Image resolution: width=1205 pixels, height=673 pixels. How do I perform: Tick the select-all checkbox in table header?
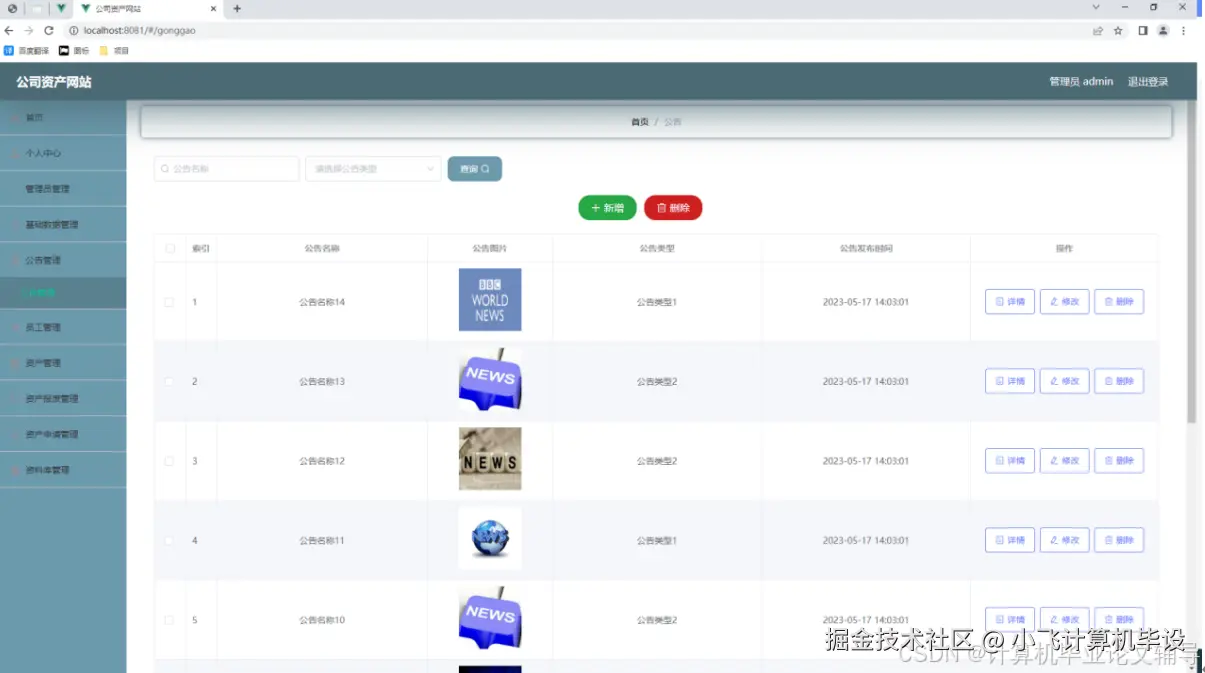(x=169, y=248)
